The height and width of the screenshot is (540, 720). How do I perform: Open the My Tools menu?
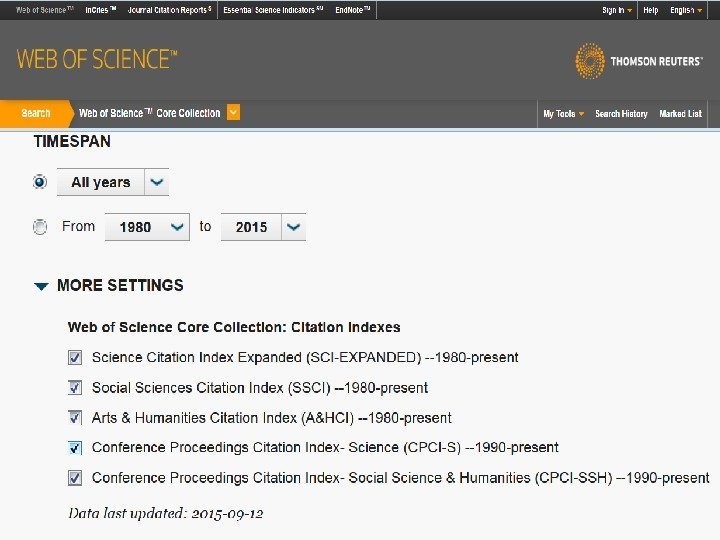click(563, 114)
